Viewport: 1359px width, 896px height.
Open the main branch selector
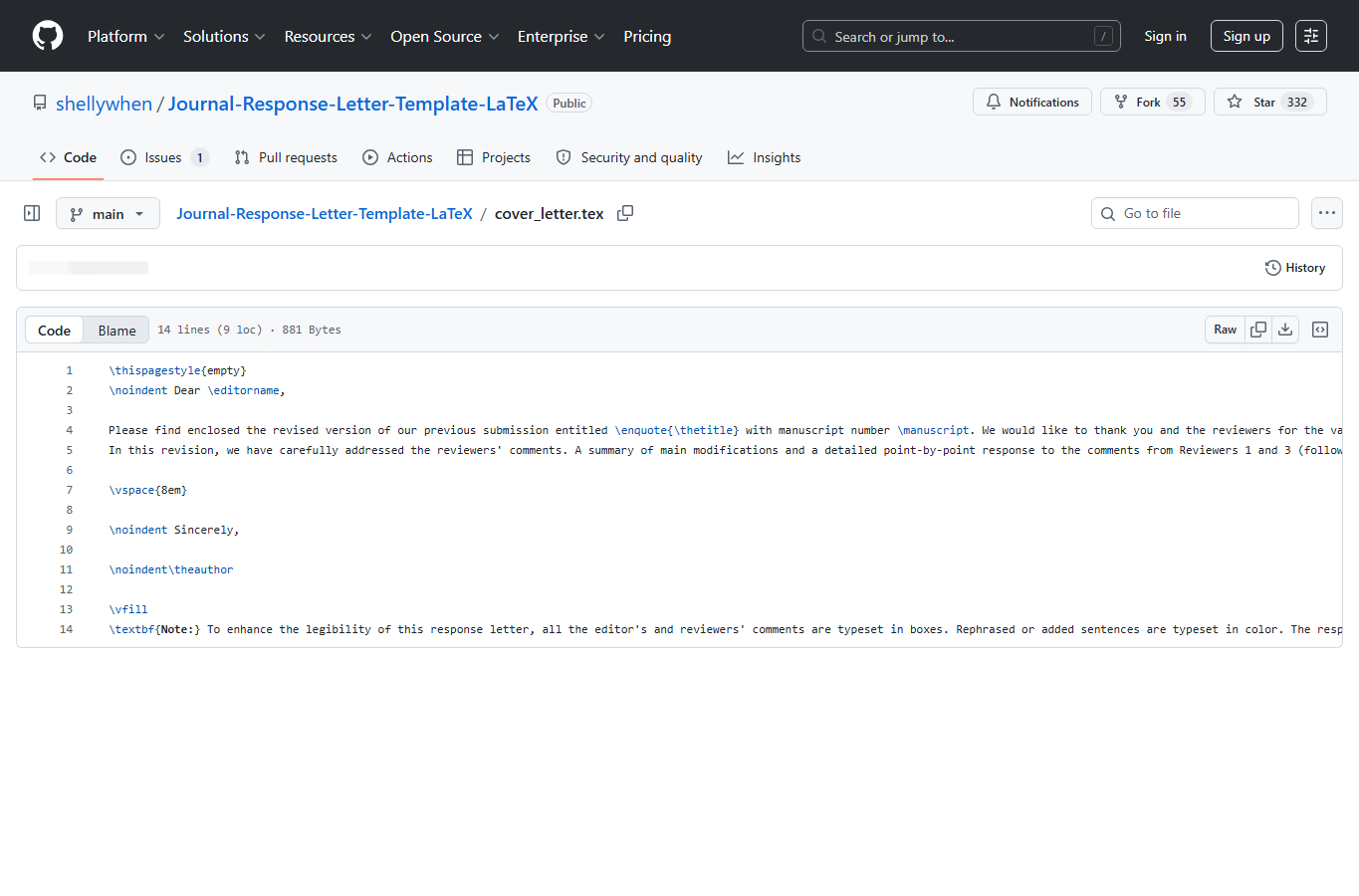[108, 213]
